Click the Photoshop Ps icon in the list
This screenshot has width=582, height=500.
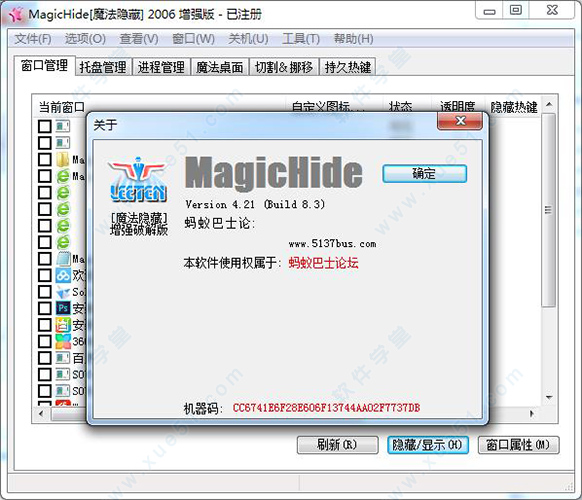pyautogui.click(x=63, y=308)
